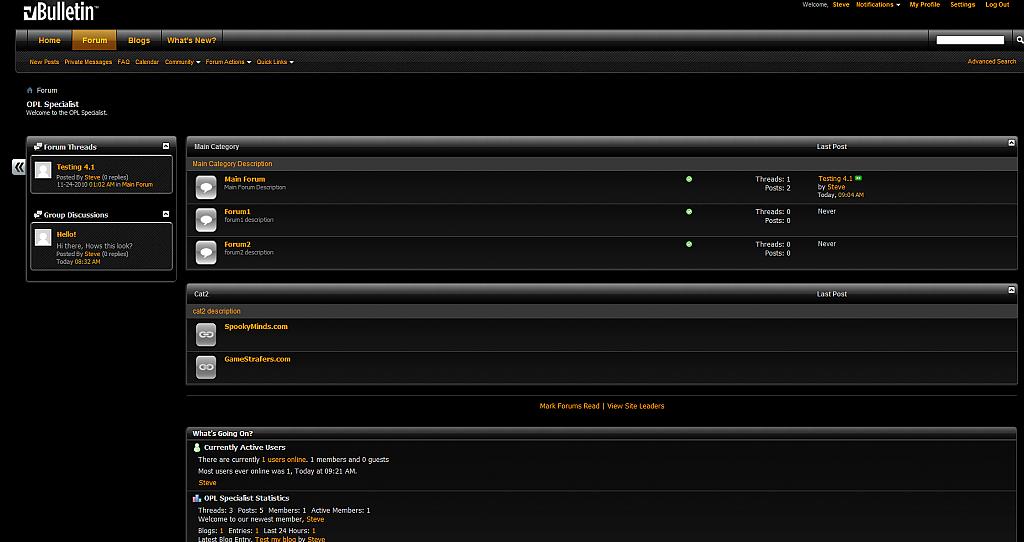
Task: Click inside the search input field
Action: point(969,40)
